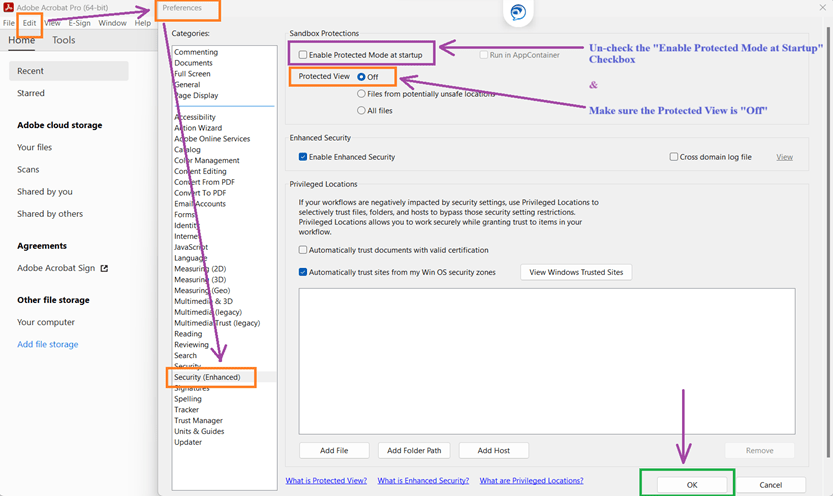Viewport: 833px width, 496px height.
Task: Select Tracker category
Action: (x=186, y=409)
